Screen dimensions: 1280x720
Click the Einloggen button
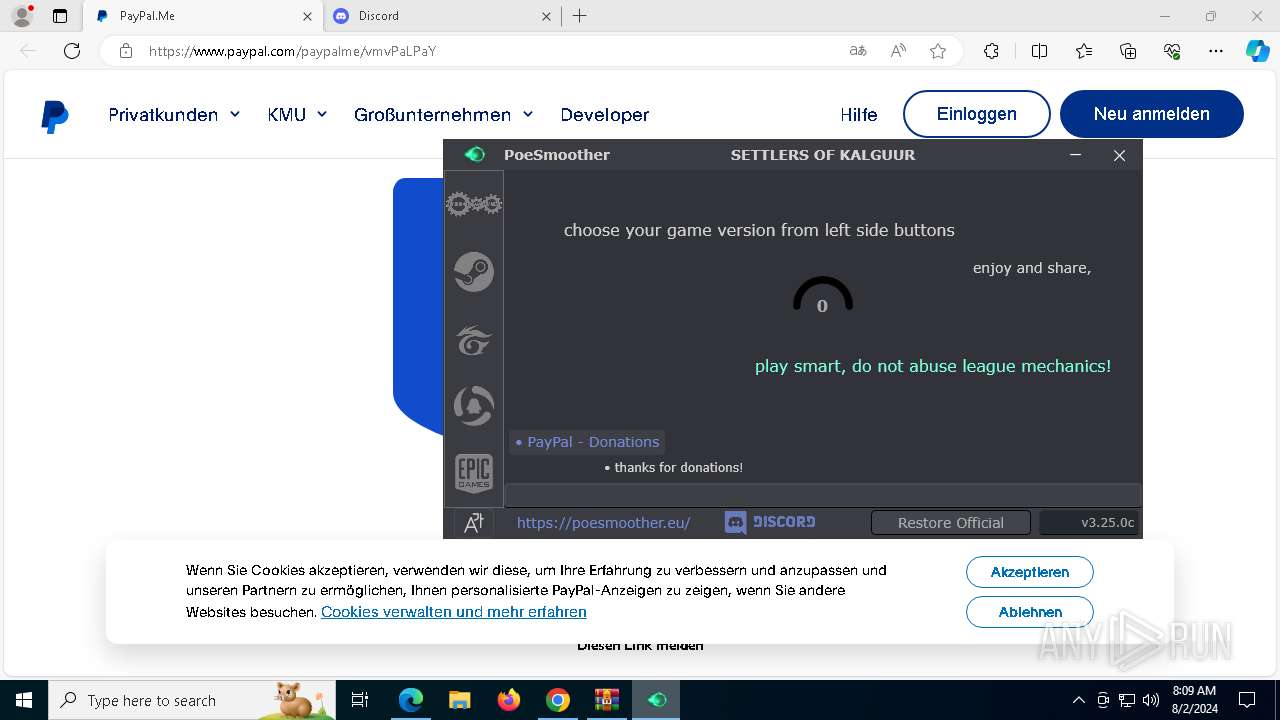coord(977,114)
